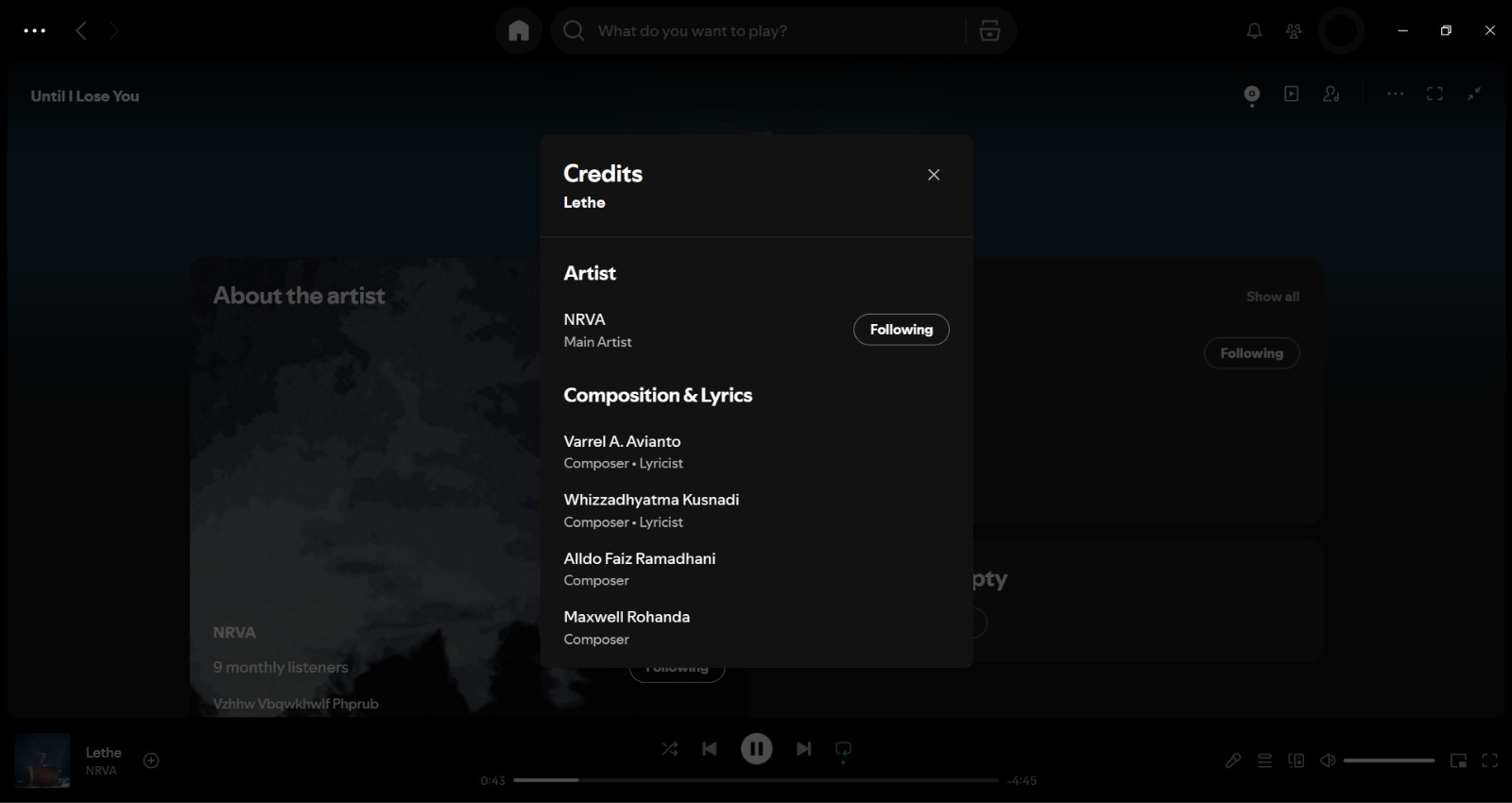The width and height of the screenshot is (1512, 803).
Task: Open Friend Activity icon
Action: [1294, 31]
